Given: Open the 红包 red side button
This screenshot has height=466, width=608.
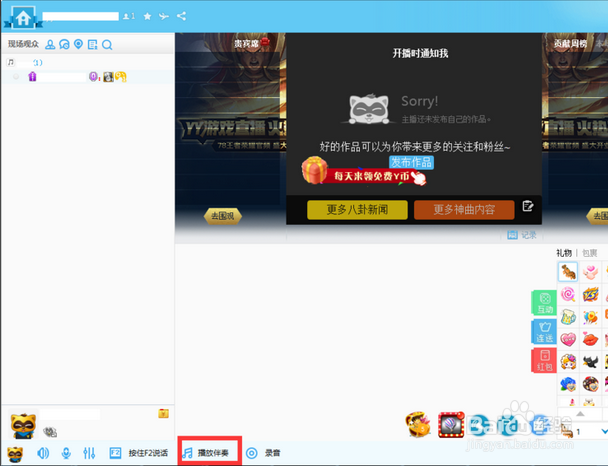Looking at the screenshot, I should tap(544, 361).
